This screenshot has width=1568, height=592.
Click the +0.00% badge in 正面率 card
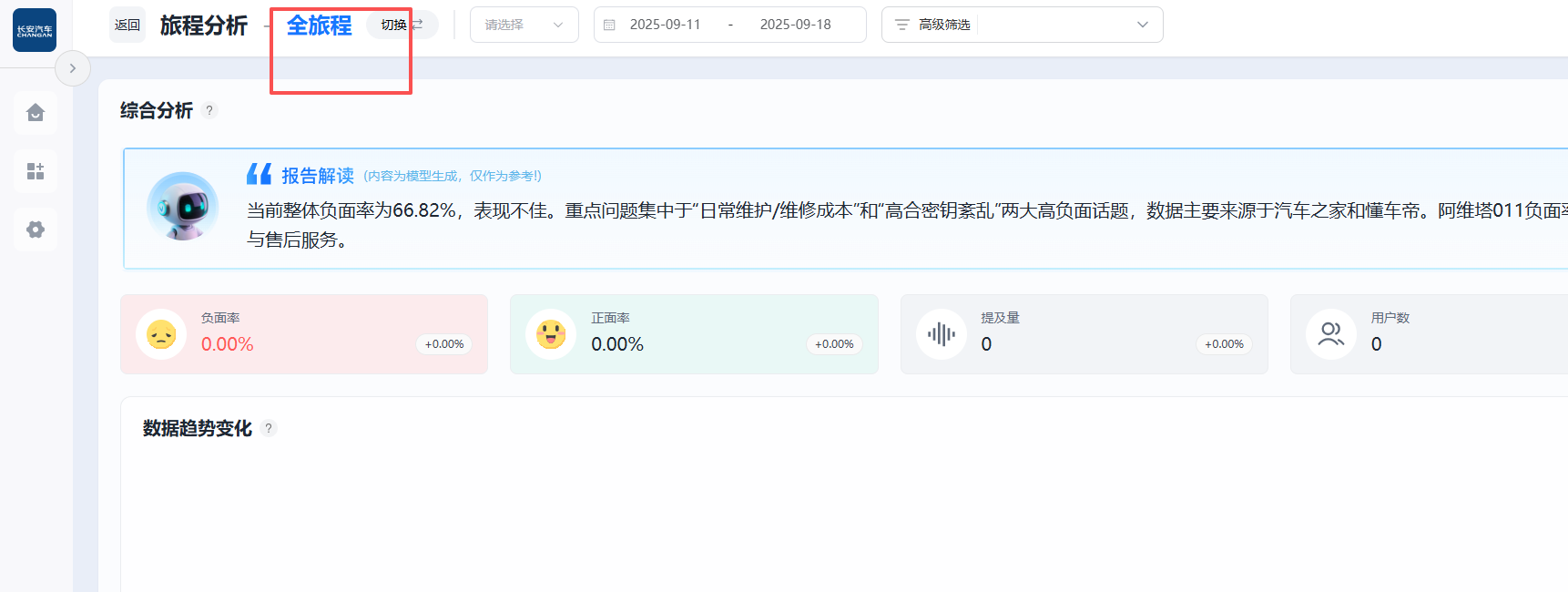pos(834,344)
